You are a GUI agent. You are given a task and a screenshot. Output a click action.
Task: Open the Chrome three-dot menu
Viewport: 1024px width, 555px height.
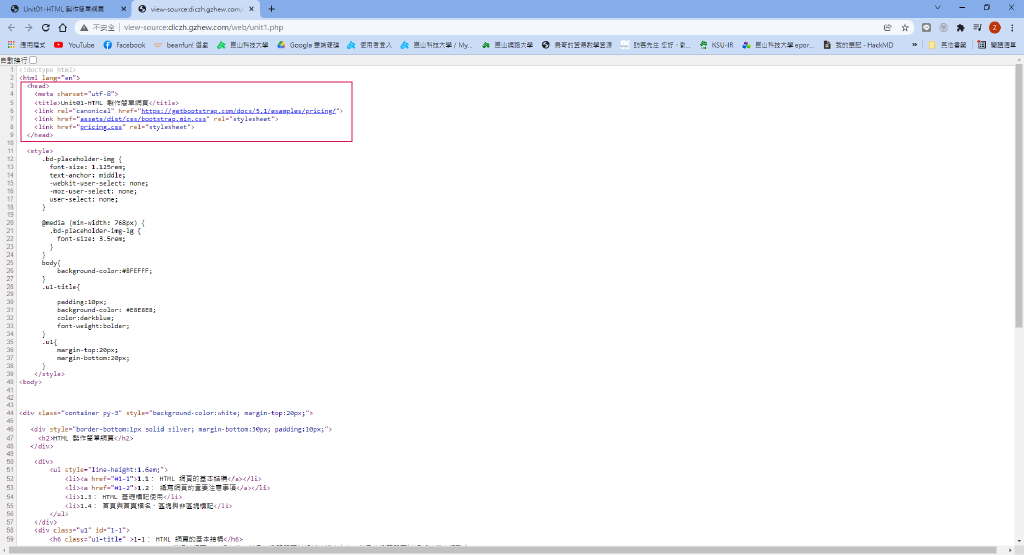pyautogui.click(x=1012, y=28)
